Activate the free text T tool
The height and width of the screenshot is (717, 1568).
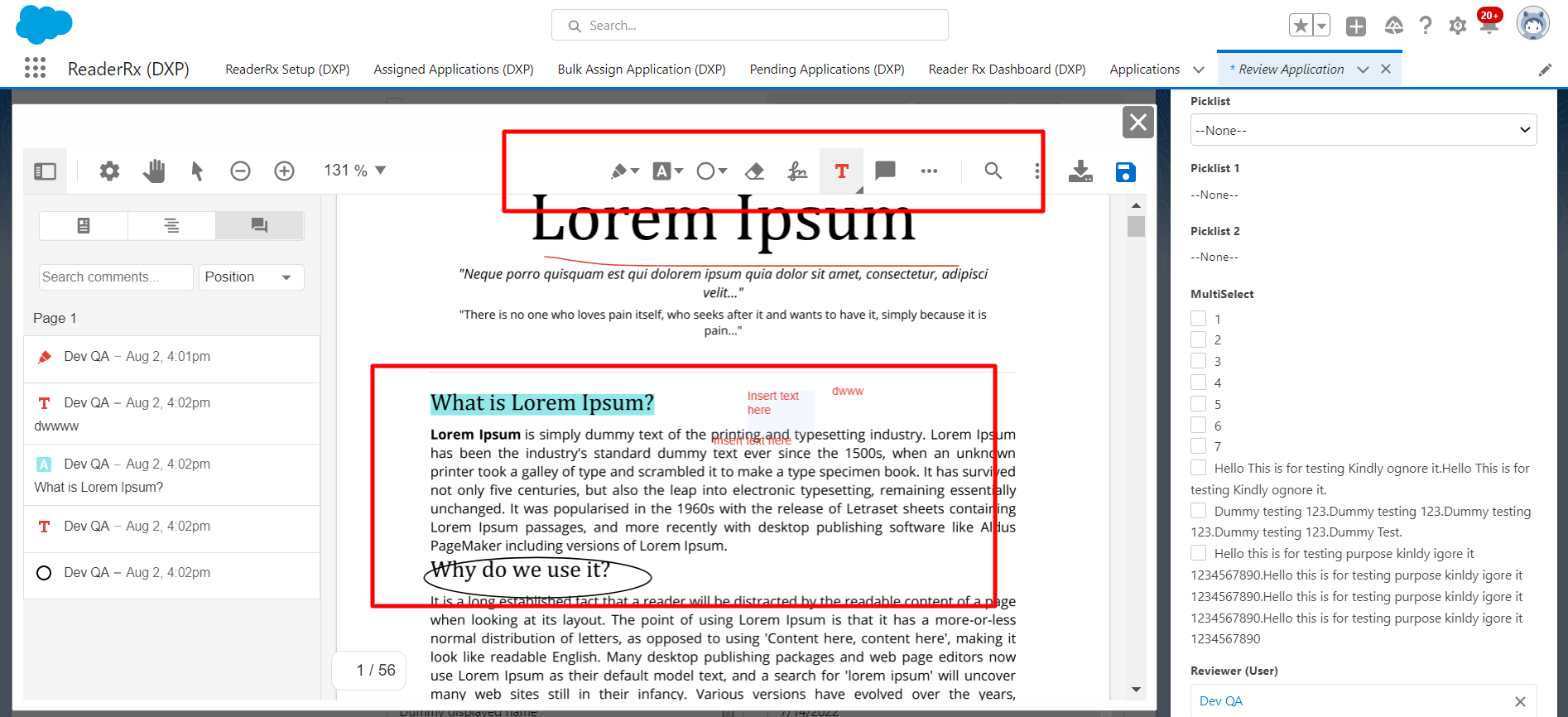click(841, 171)
